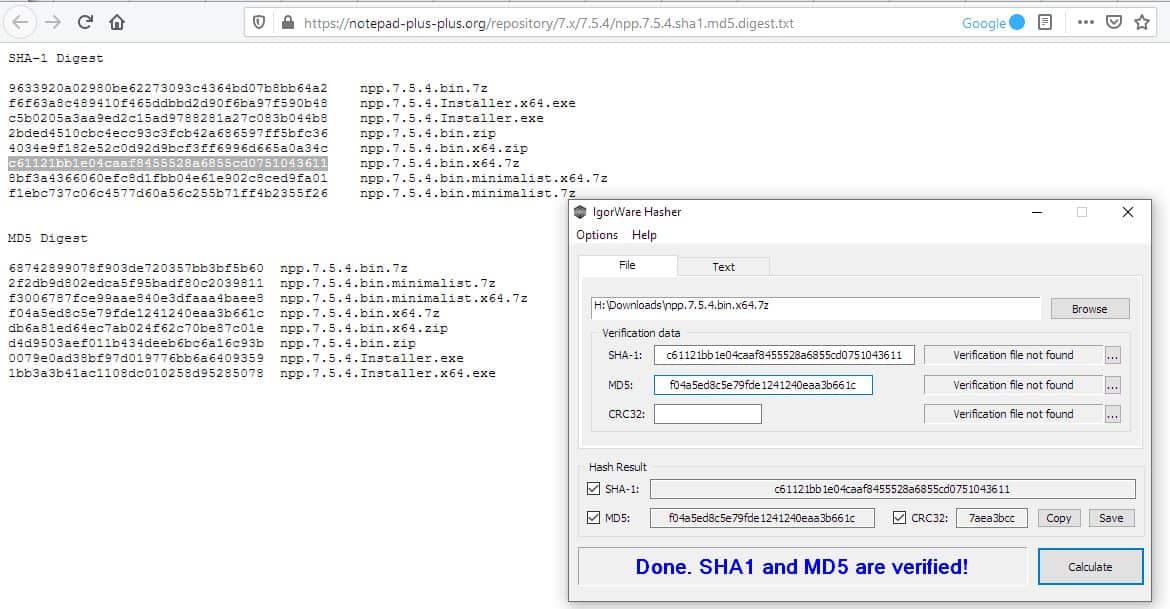This screenshot has width=1170, height=609.
Task: Switch to the File tab
Action: (x=628, y=265)
